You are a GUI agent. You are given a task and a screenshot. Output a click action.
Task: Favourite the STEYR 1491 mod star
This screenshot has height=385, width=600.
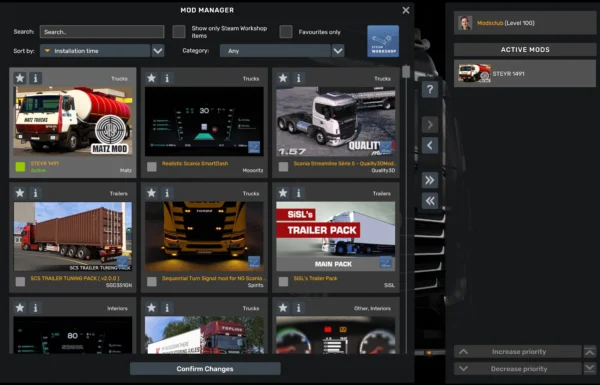(20, 78)
